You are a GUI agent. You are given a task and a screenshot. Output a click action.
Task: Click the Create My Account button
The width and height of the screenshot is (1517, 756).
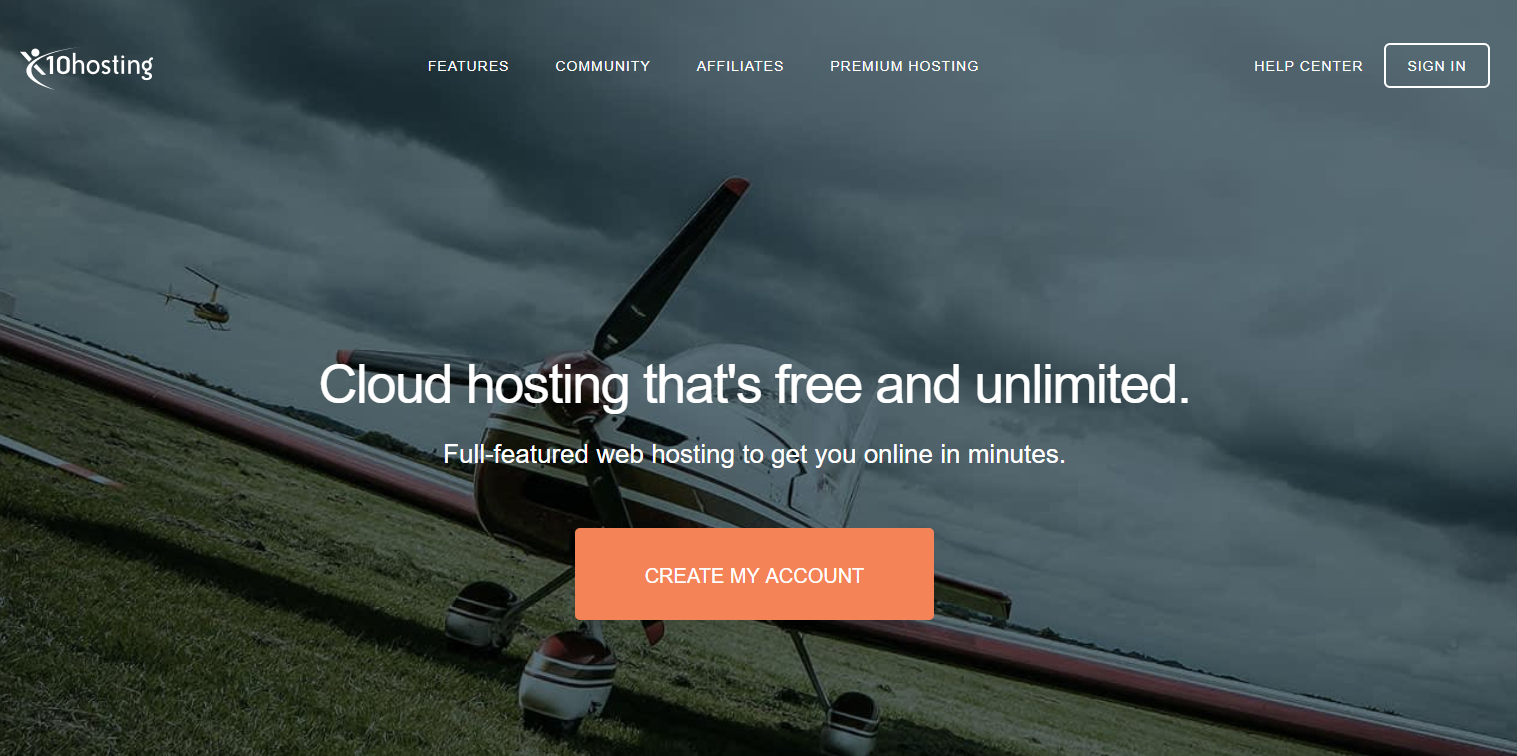[x=754, y=574]
